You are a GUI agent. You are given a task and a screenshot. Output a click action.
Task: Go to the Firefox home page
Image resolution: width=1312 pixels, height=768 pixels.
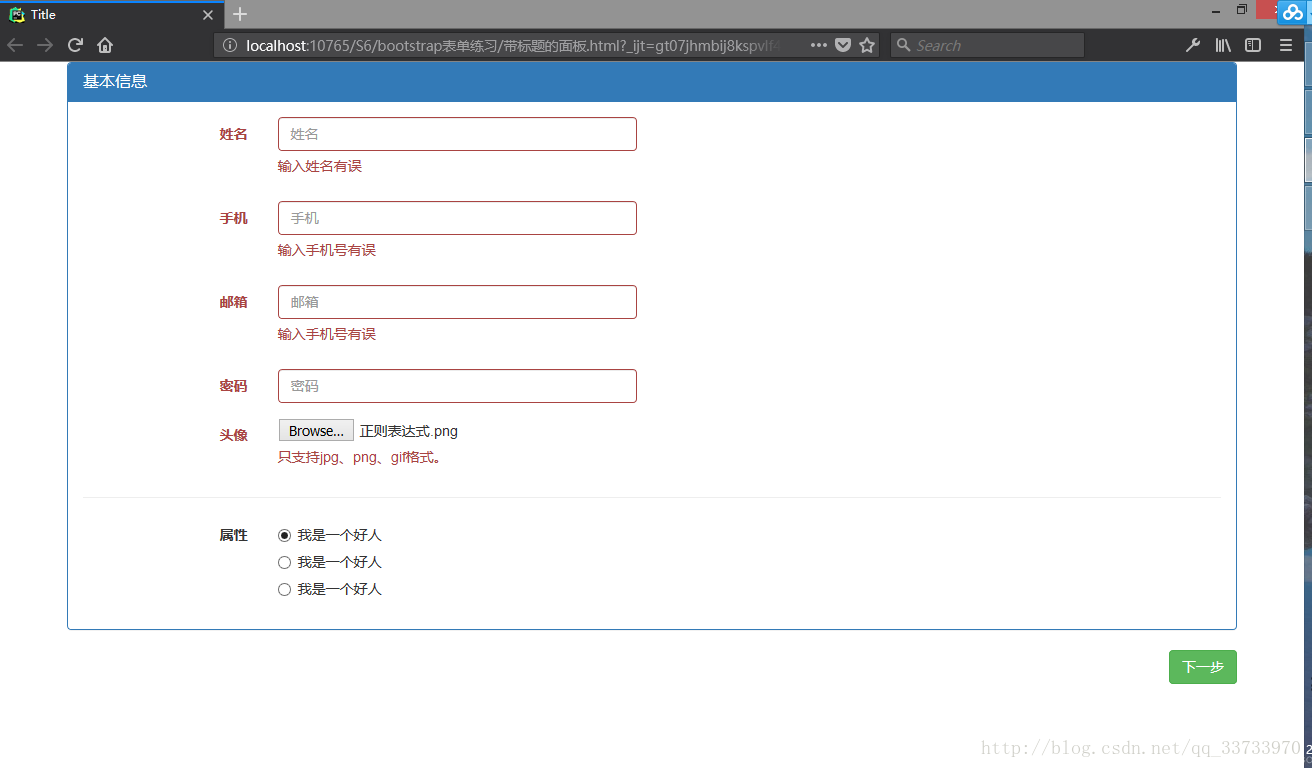pyautogui.click(x=105, y=45)
